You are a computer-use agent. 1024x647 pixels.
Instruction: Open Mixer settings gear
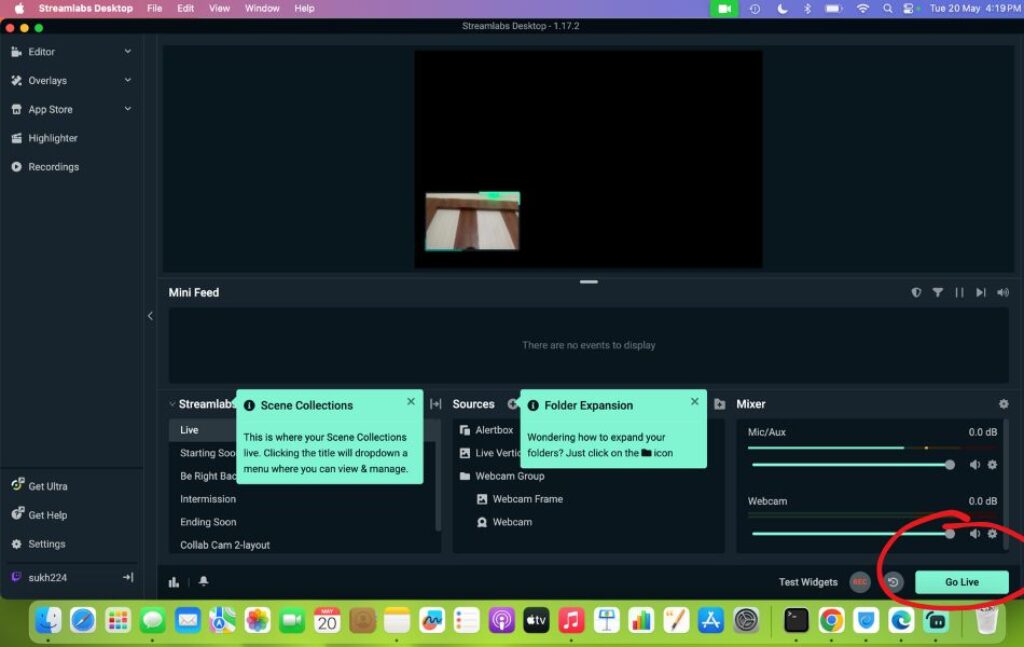pyautogui.click(x=1003, y=404)
